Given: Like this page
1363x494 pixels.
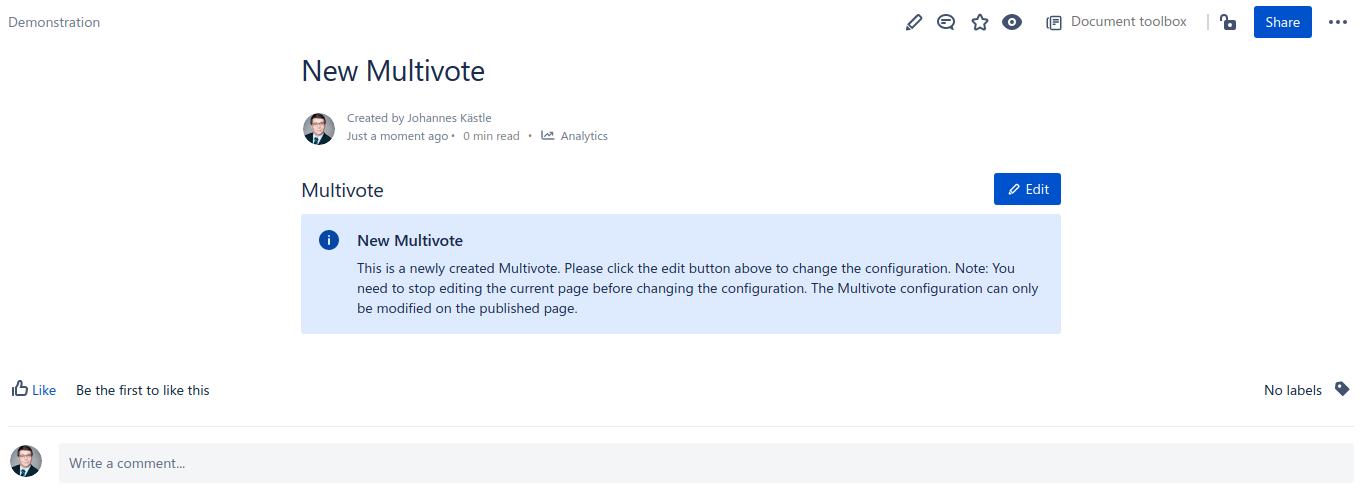Looking at the screenshot, I should [44, 390].
